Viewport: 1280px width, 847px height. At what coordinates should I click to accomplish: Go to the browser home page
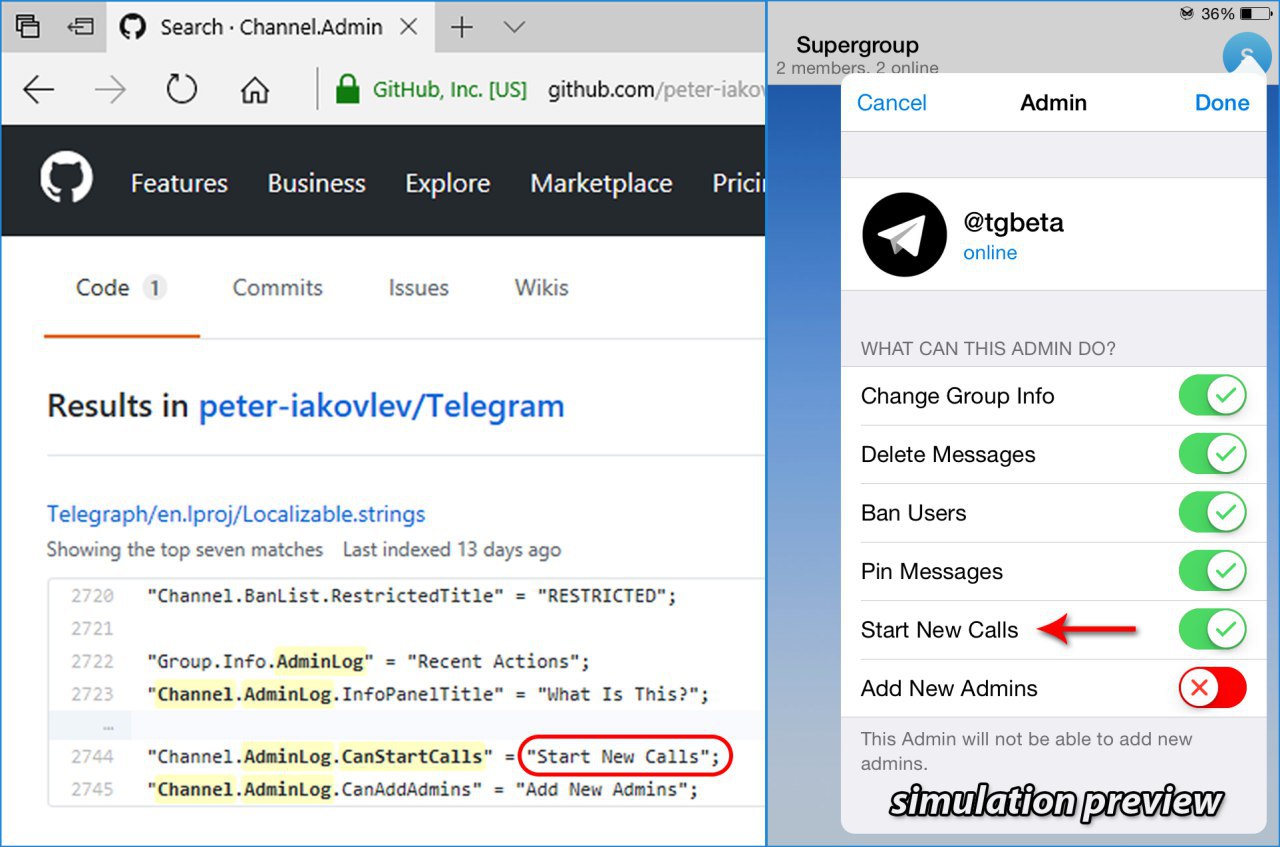tap(255, 90)
